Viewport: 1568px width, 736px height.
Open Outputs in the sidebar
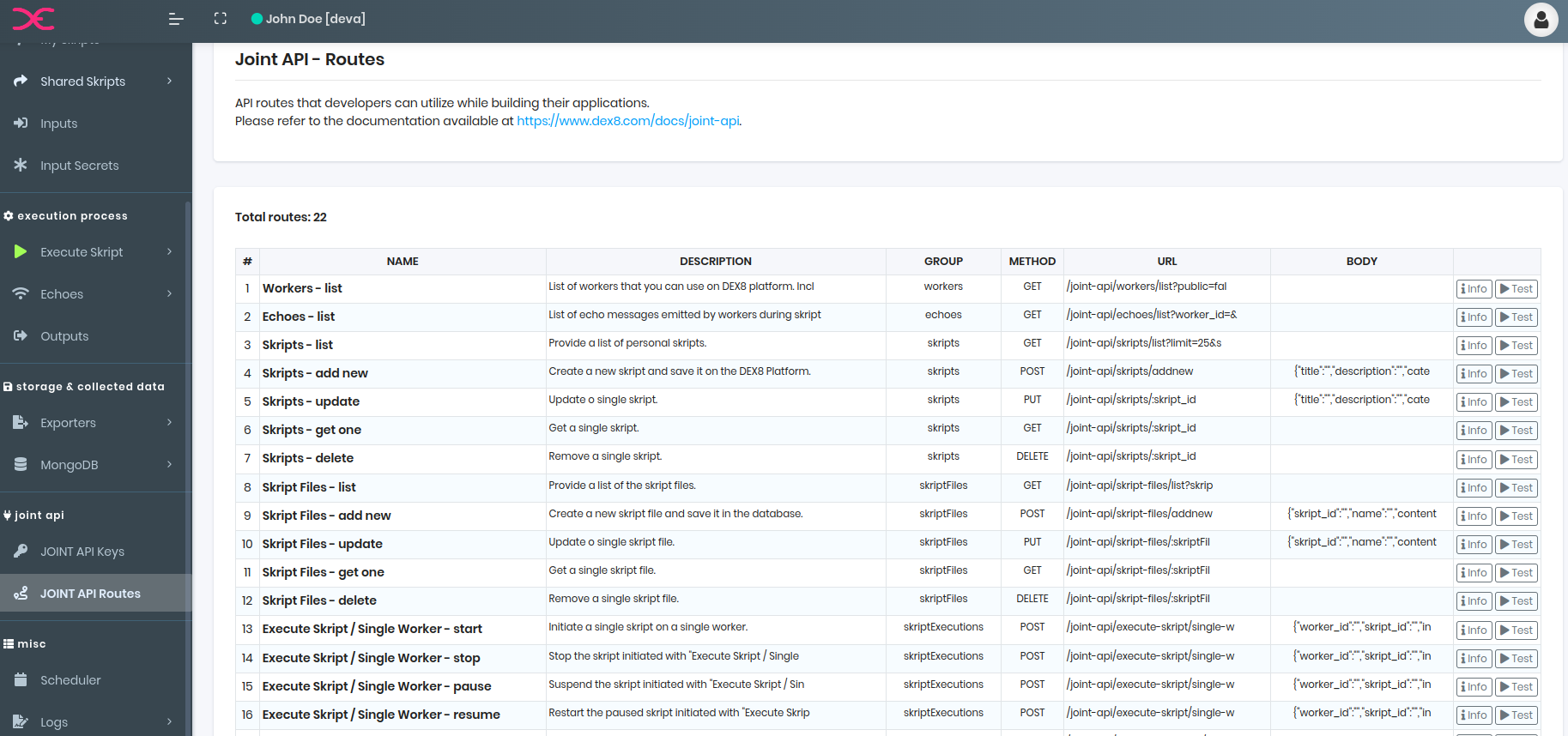point(96,336)
